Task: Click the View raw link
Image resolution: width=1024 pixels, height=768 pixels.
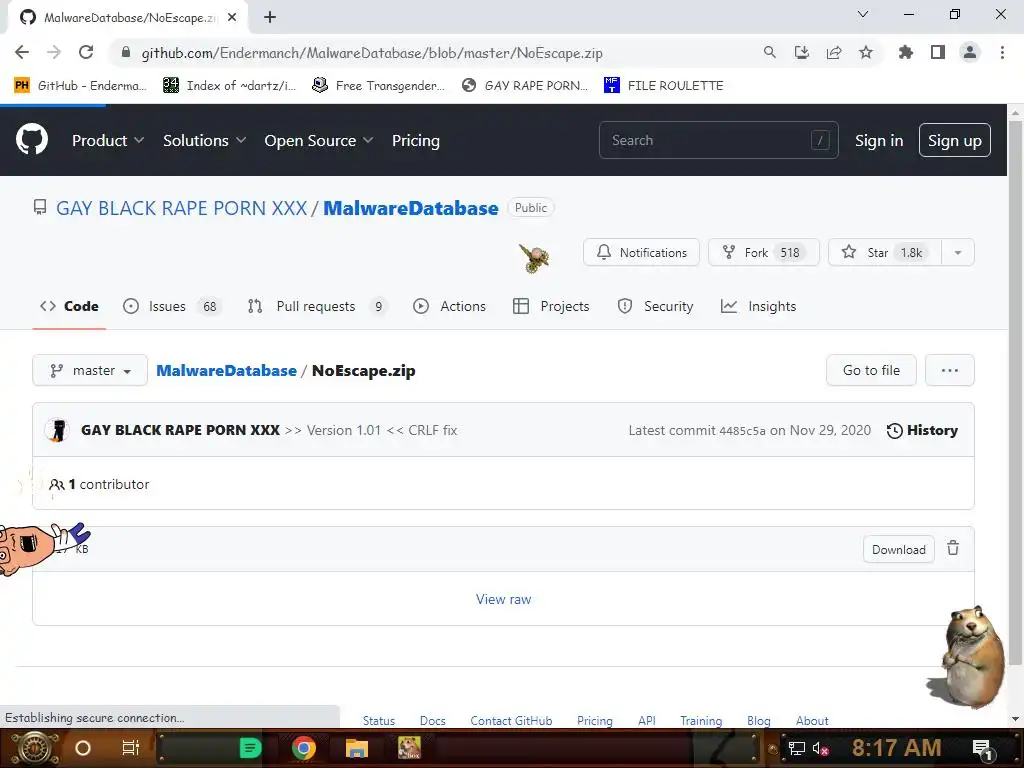Action: point(504,599)
